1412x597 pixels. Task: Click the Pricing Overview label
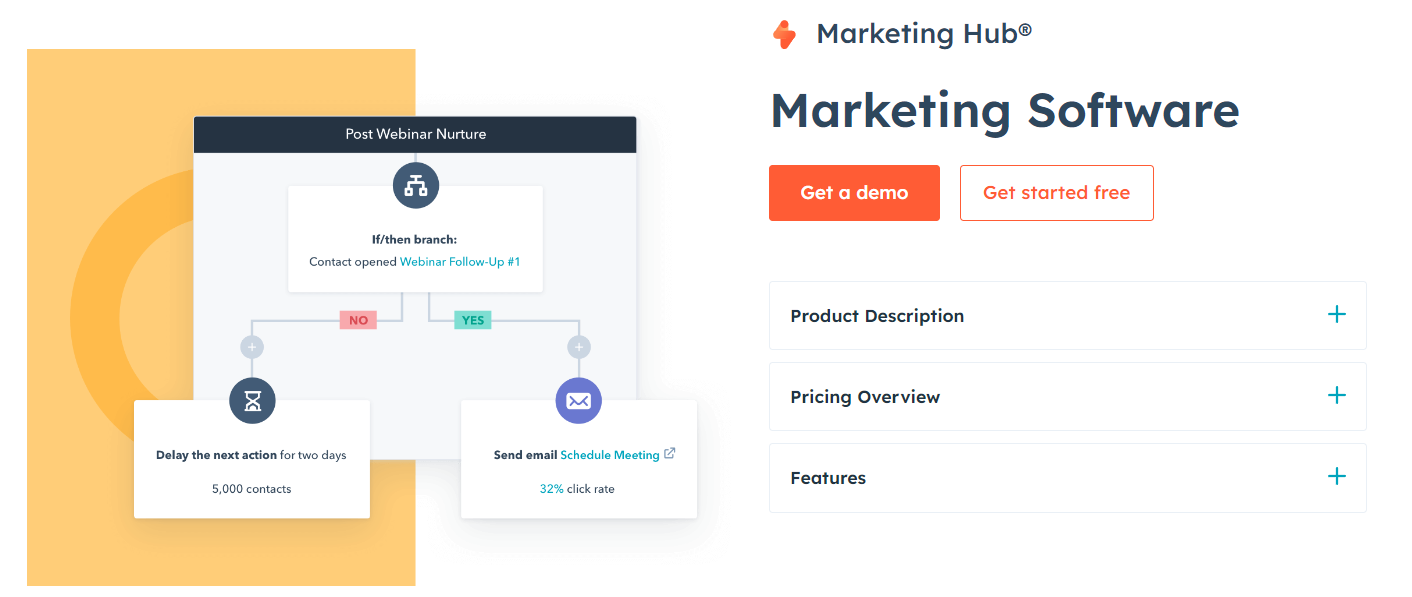865,397
